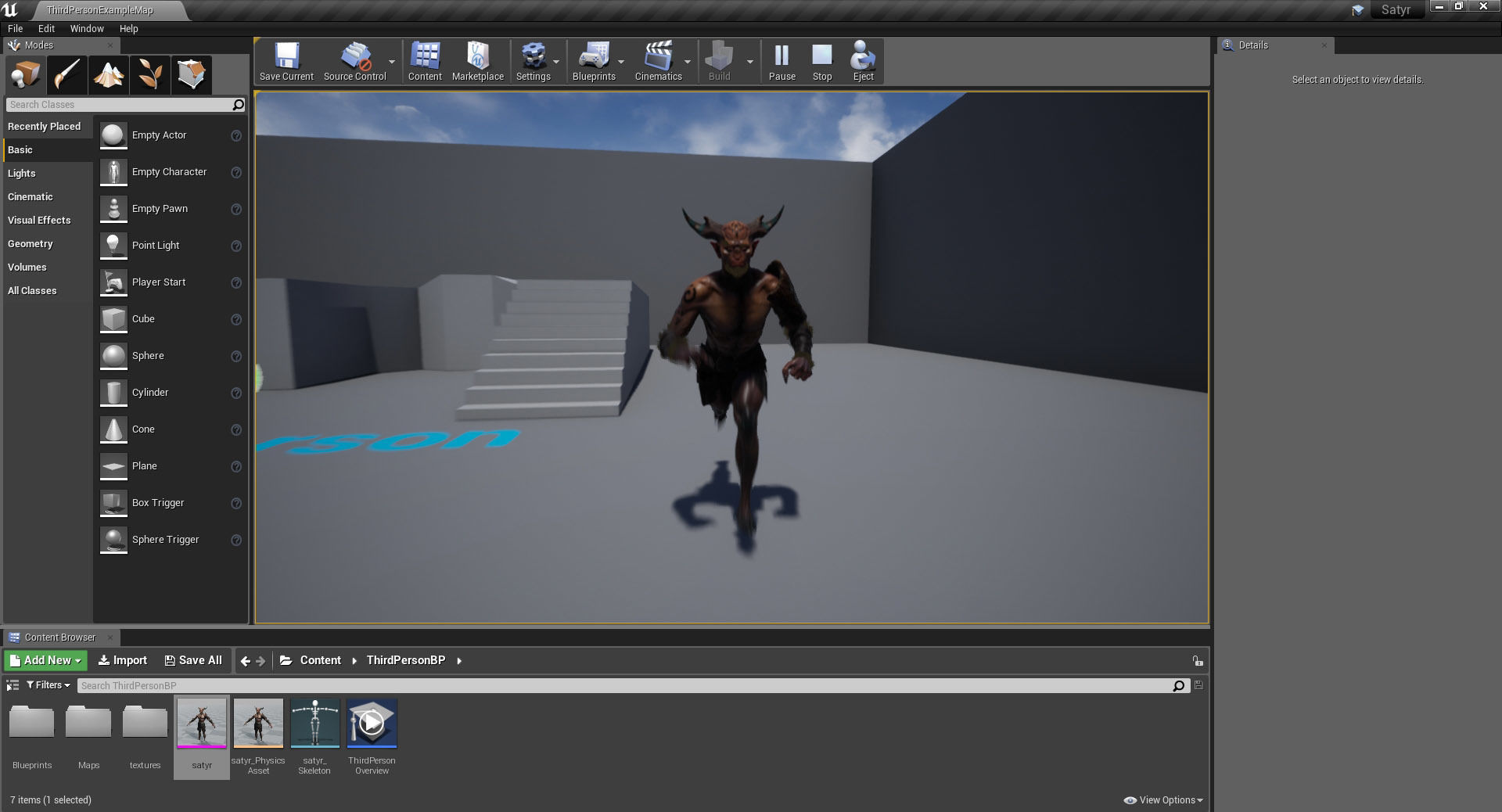The height and width of the screenshot is (812, 1502).
Task: Expand the Content path arrow
Action: (x=354, y=661)
